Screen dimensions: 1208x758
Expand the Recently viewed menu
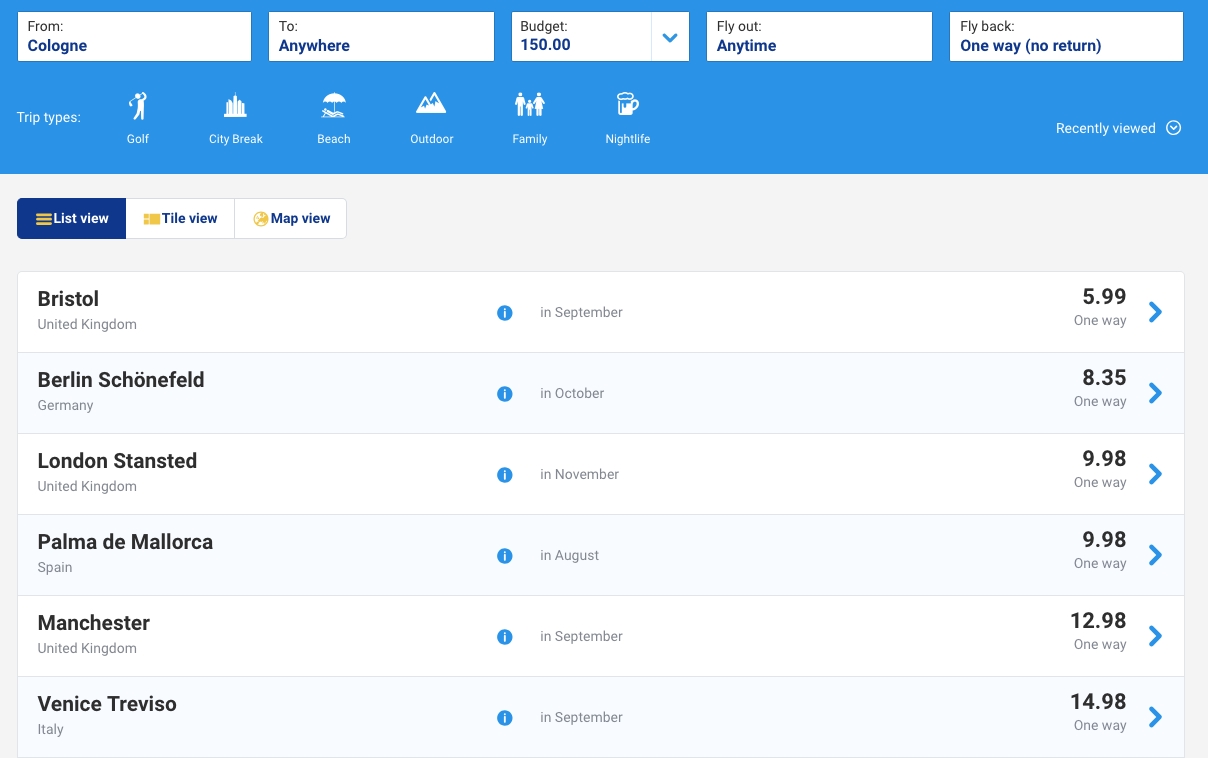(1118, 128)
